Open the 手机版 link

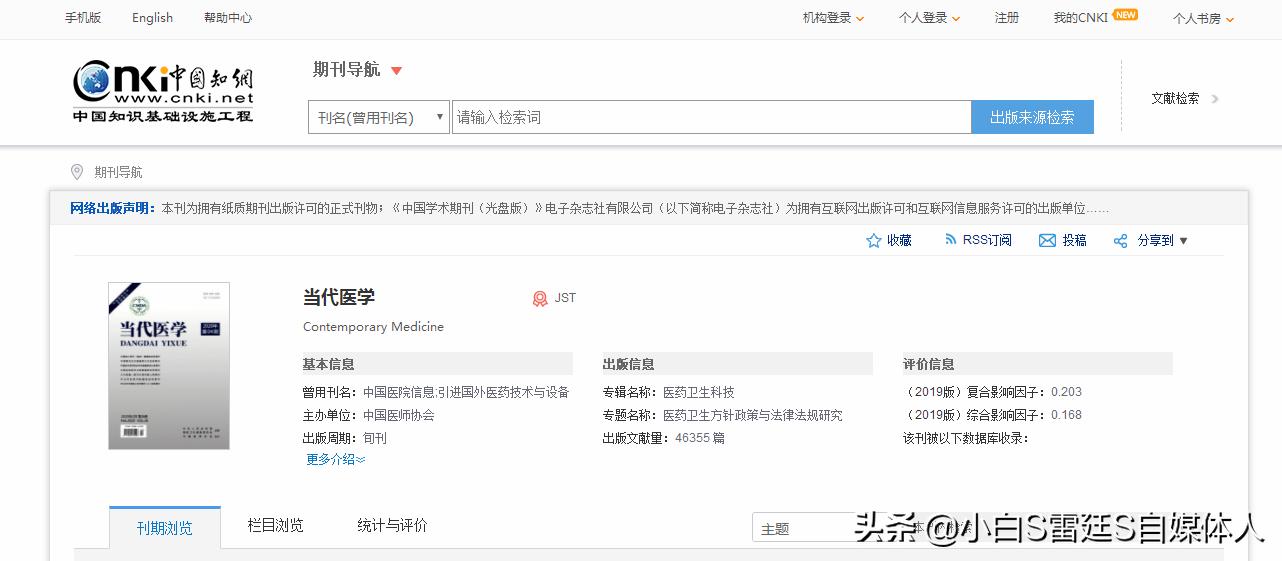(x=83, y=18)
